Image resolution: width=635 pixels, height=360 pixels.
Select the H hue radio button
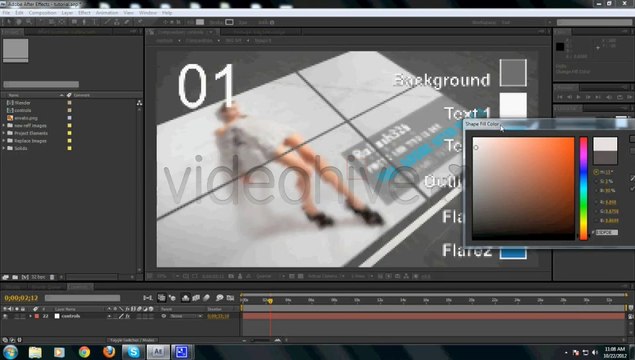(596, 172)
